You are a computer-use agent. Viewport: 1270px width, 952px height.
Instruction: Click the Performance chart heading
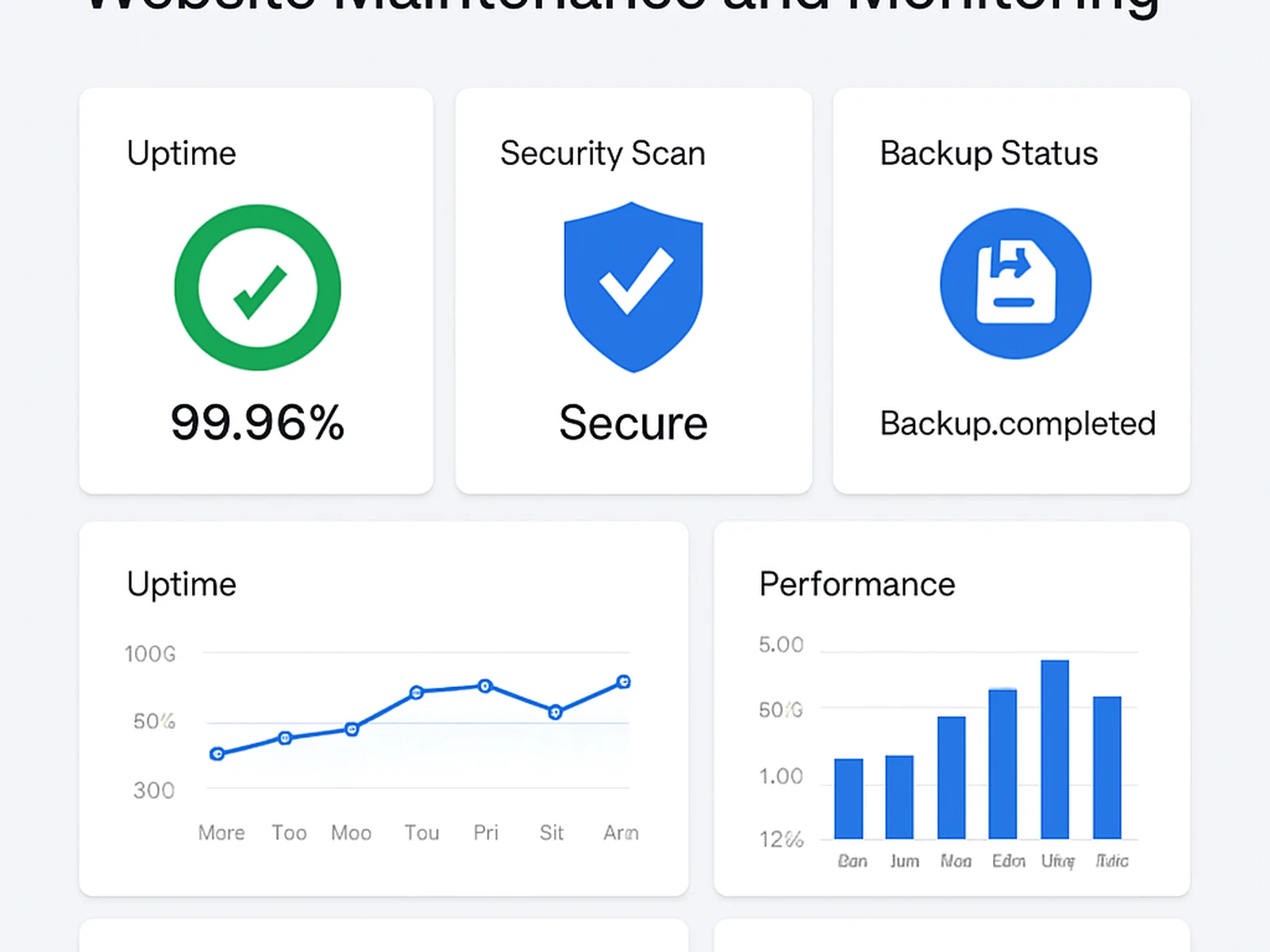pyautogui.click(x=856, y=585)
